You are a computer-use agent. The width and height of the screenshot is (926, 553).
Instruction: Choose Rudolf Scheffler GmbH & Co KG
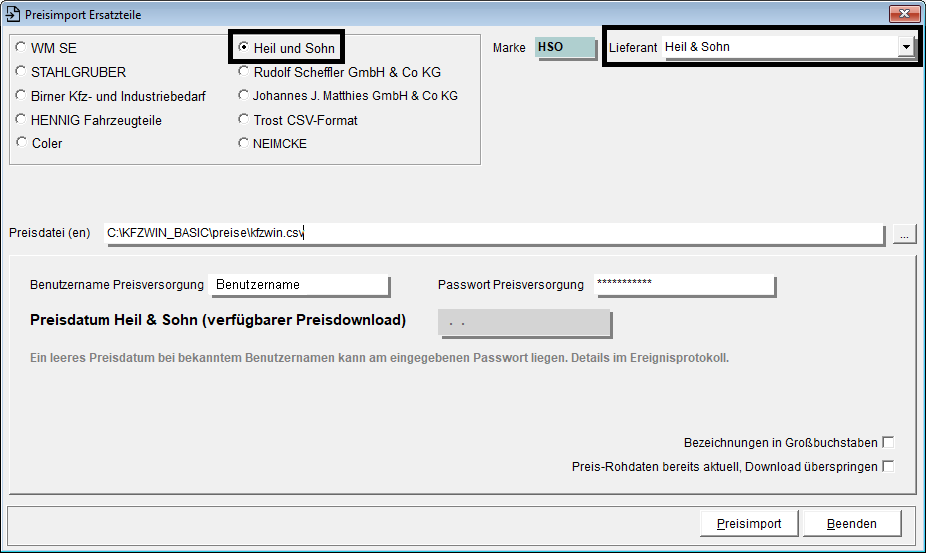(243, 71)
